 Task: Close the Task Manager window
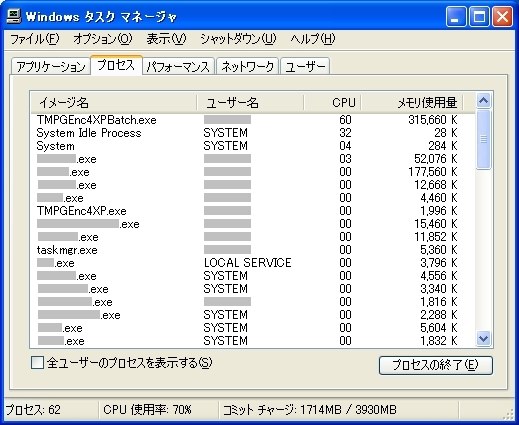pyautogui.click(x=502, y=16)
